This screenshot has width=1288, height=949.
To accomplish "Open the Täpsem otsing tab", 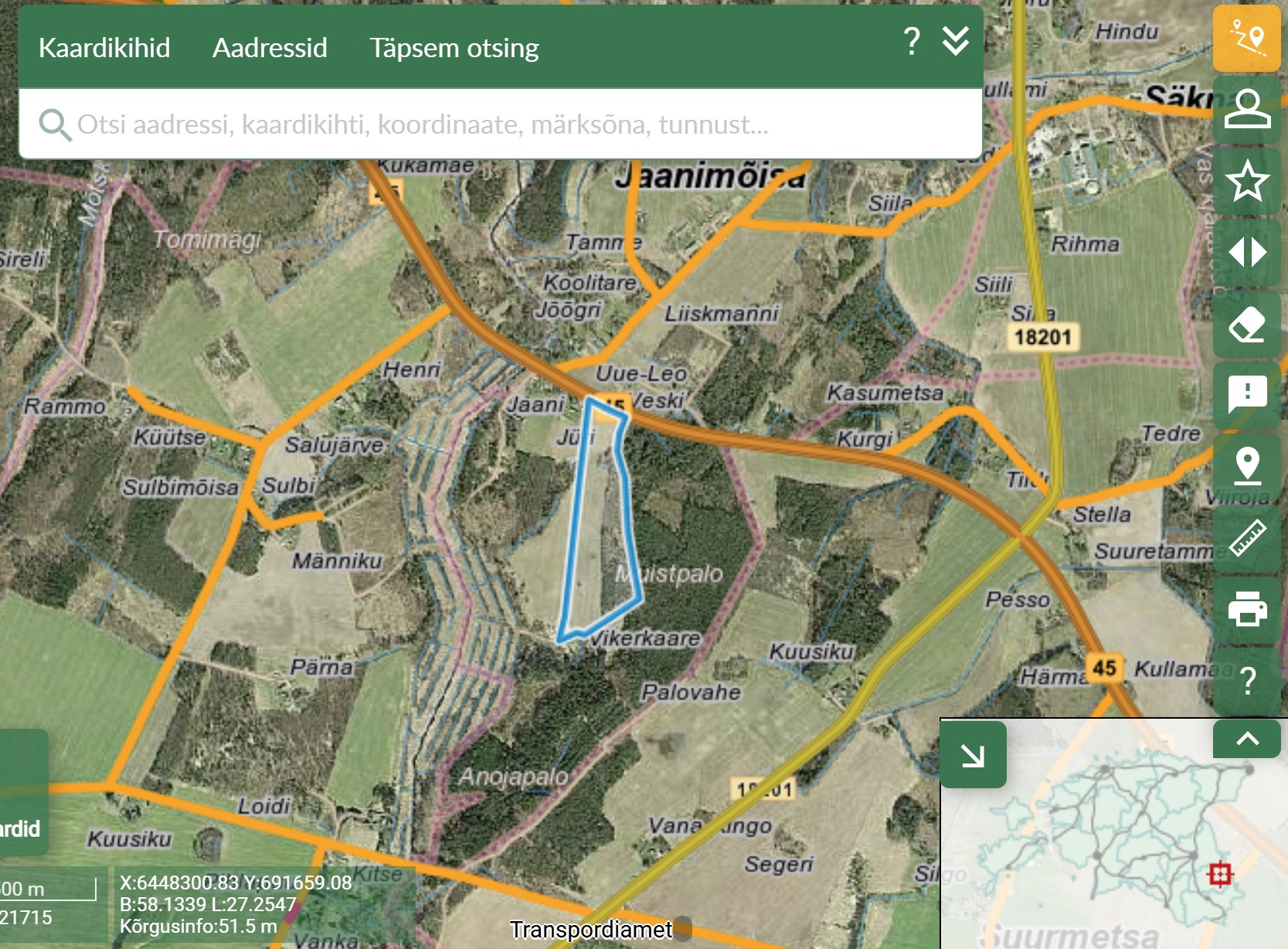I will 454,48.
